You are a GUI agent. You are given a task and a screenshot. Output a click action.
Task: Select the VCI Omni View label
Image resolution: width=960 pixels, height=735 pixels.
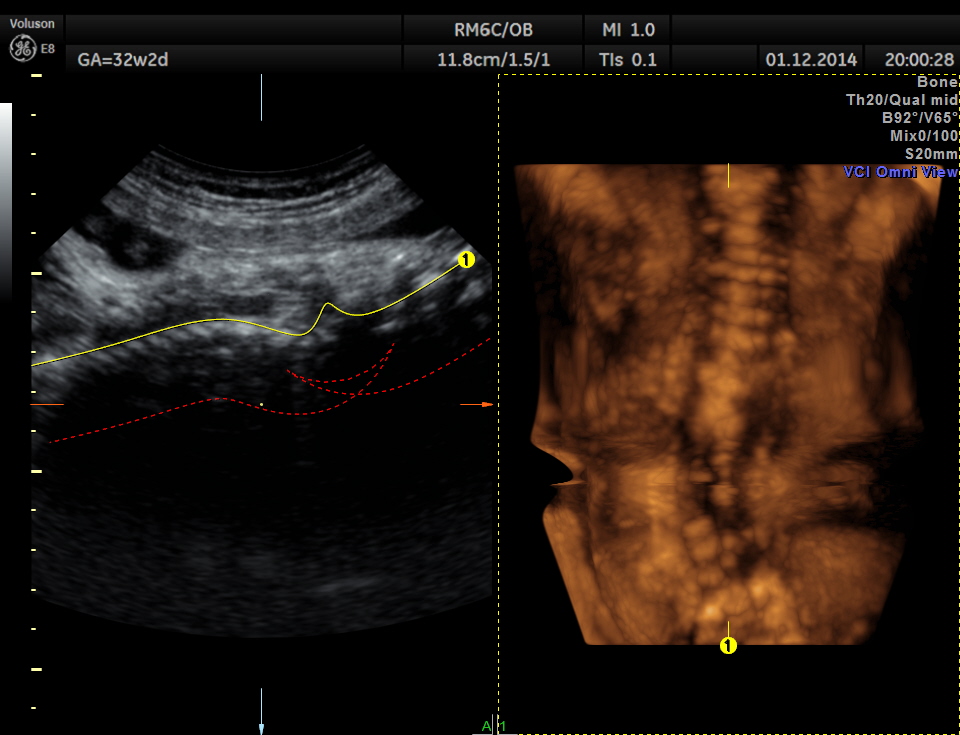(x=900, y=172)
